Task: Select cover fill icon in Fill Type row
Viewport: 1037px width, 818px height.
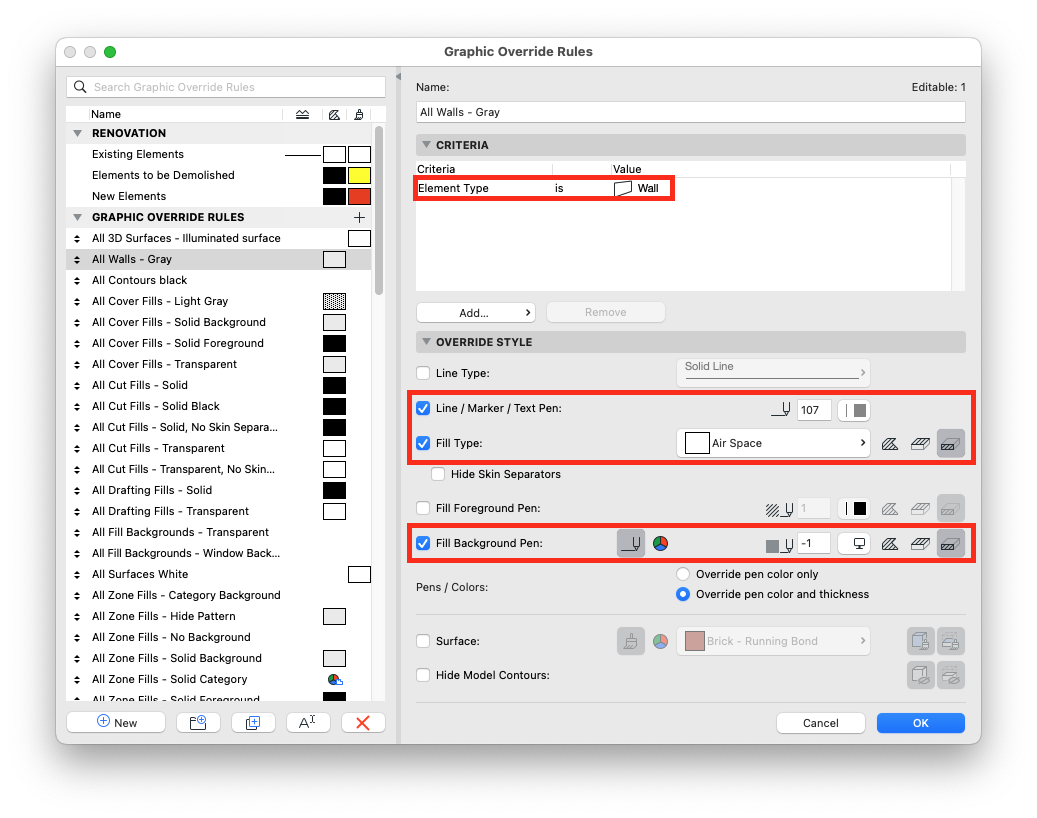Action: point(920,443)
